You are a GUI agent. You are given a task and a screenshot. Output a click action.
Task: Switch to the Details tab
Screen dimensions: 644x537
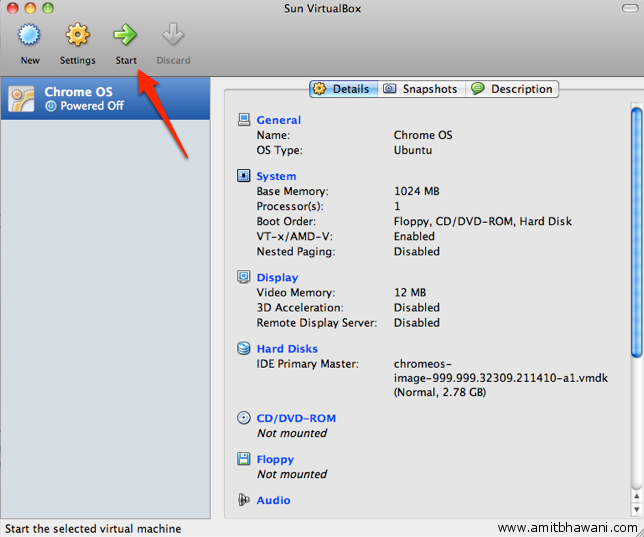click(344, 89)
